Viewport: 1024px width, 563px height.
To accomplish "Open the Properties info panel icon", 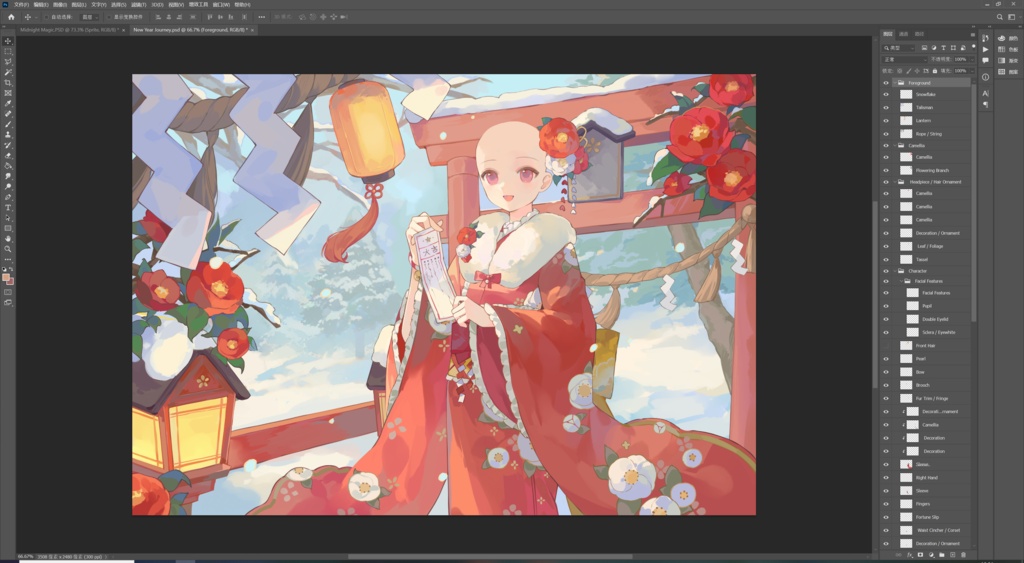I will [985, 77].
